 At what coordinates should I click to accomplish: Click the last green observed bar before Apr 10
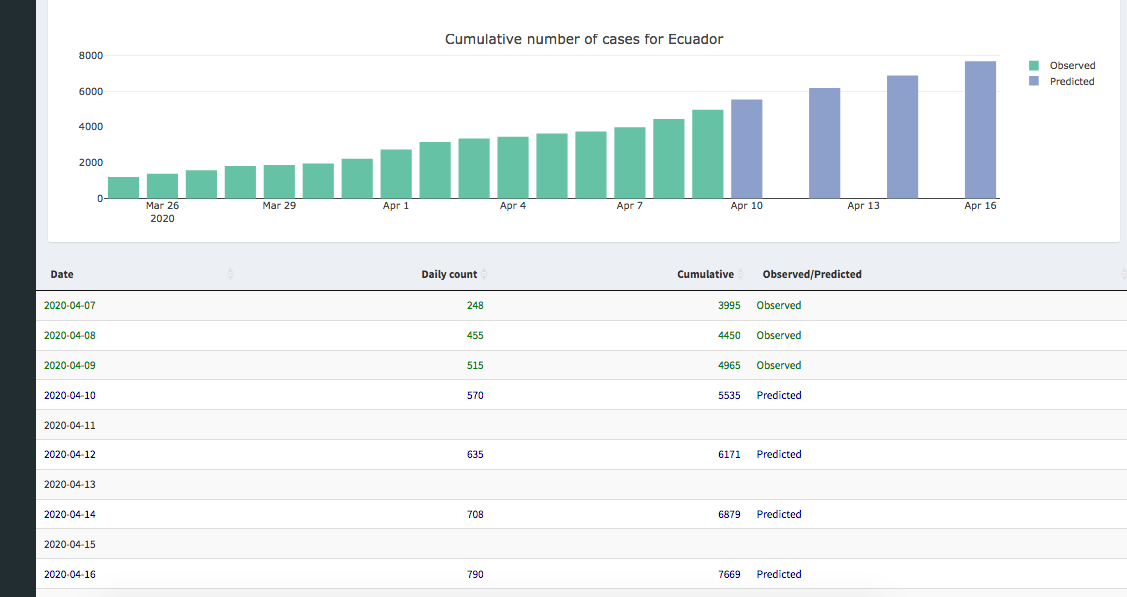707,154
